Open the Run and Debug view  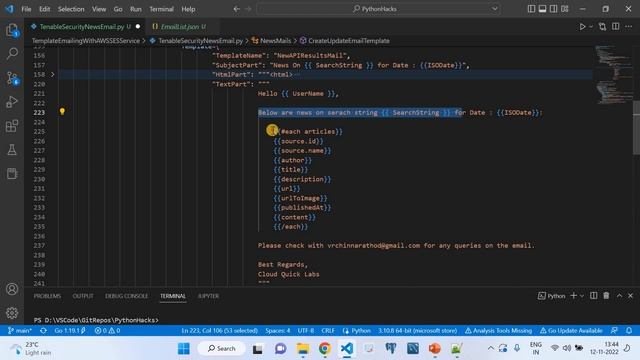click(12, 102)
